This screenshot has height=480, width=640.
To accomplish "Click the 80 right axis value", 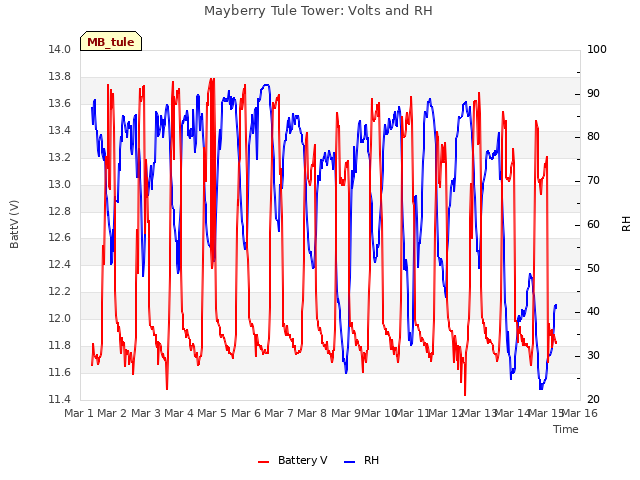I will tap(593, 136).
